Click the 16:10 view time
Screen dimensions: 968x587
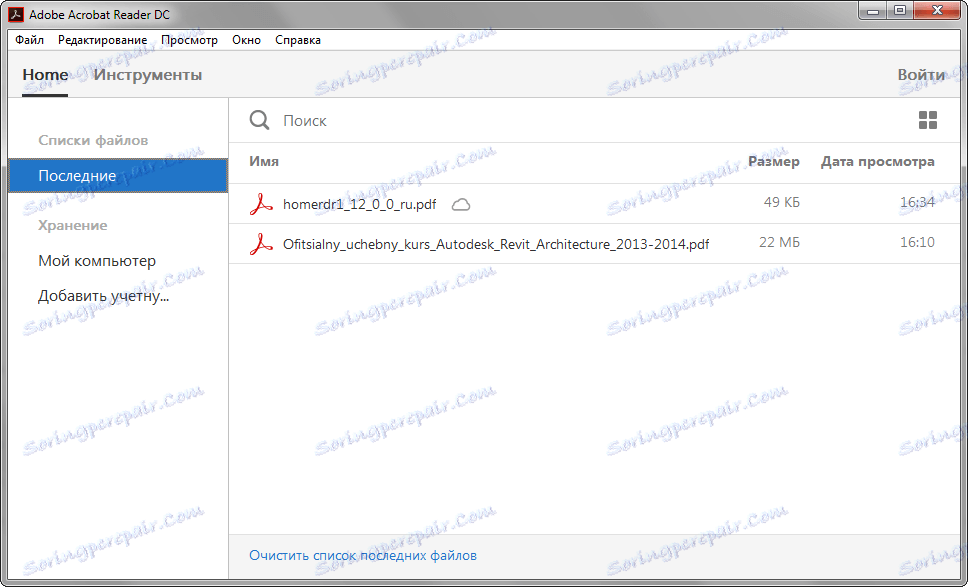(x=917, y=243)
